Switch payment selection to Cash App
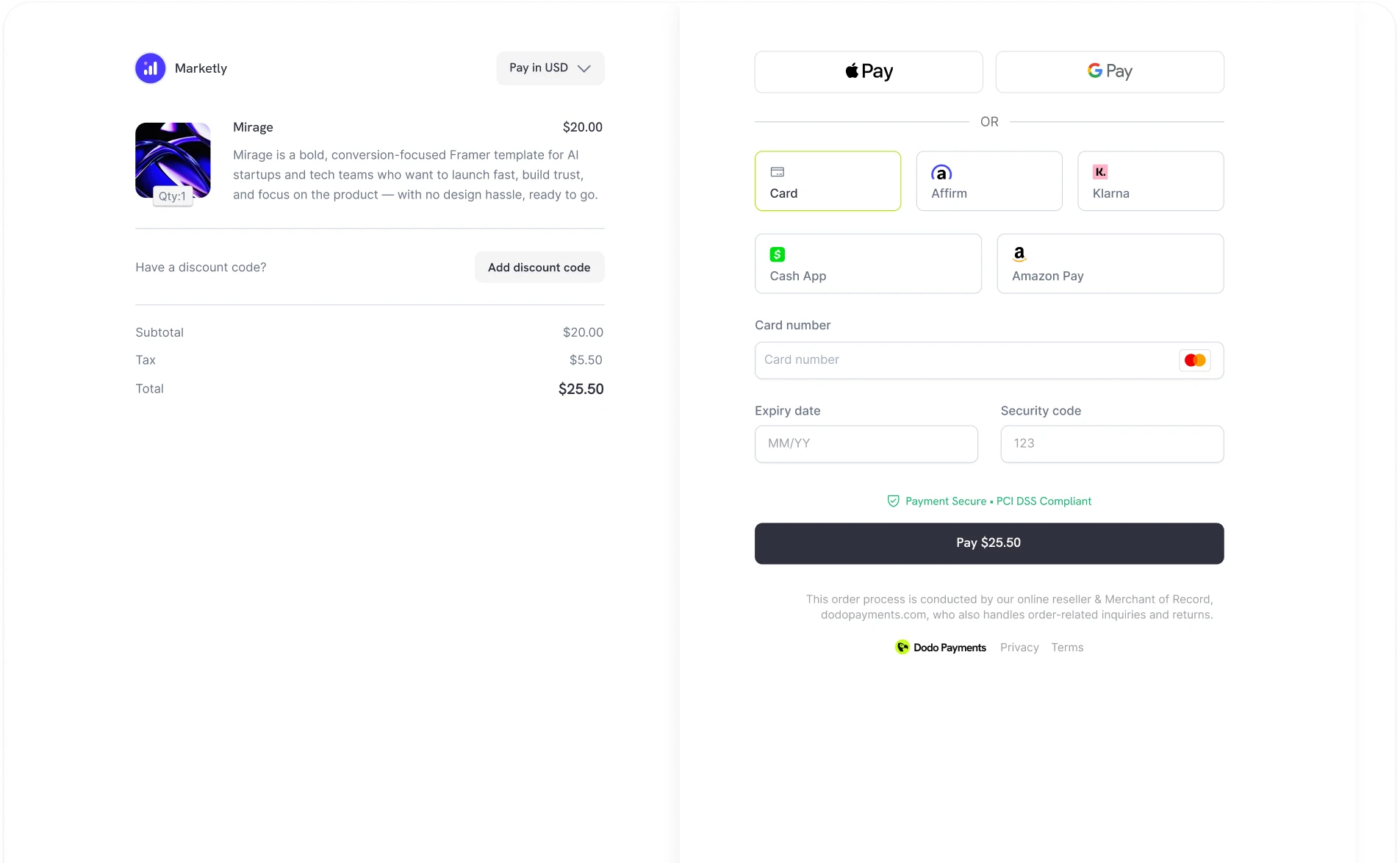This screenshot has height=863, width=1400. (x=867, y=263)
